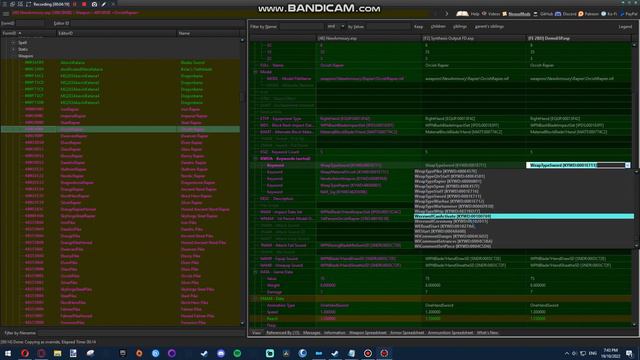This screenshot has height=360, width=640.
Task: Switch to the Weapon Spreadsheet tab
Action: click(367, 333)
